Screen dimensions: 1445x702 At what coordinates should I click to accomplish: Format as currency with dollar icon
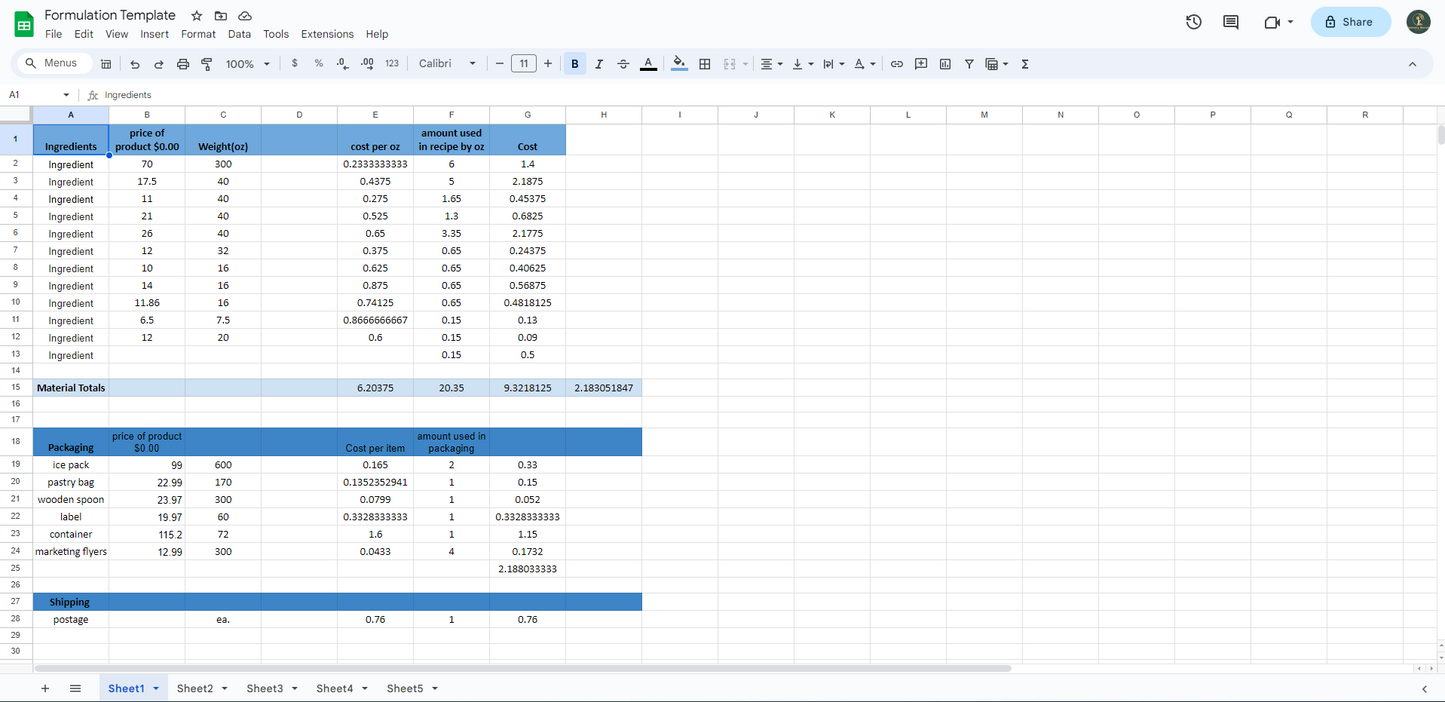[x=294, y=63]
